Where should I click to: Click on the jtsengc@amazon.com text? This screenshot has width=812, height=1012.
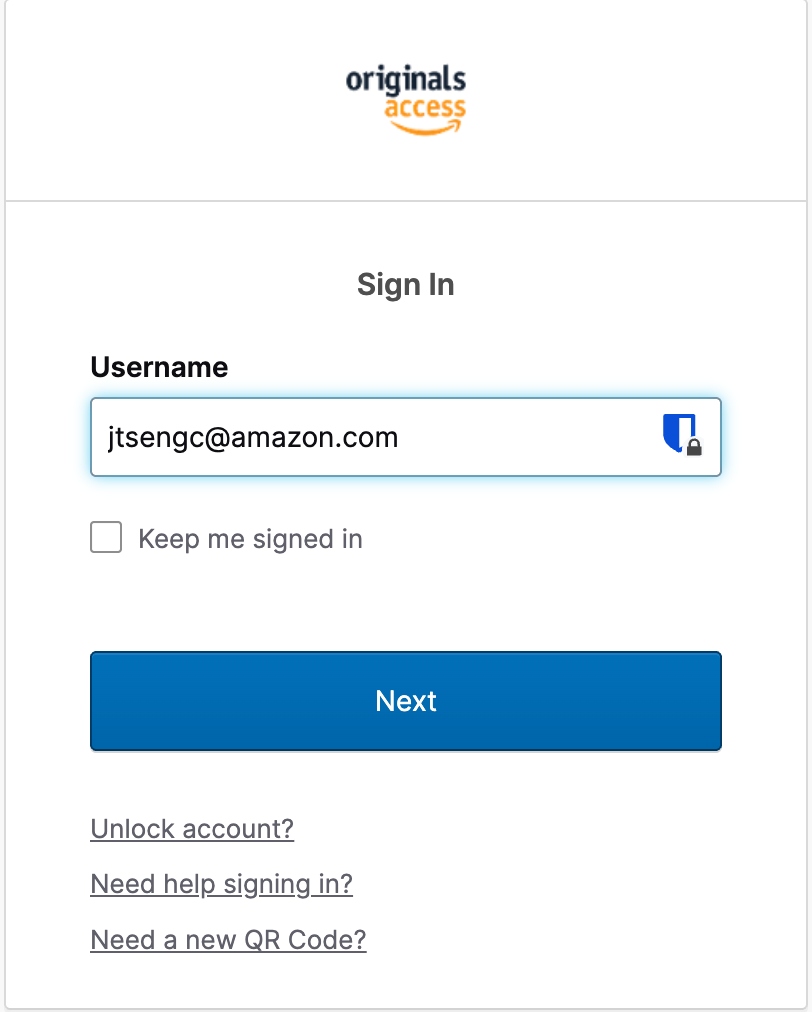click(253, 438)
